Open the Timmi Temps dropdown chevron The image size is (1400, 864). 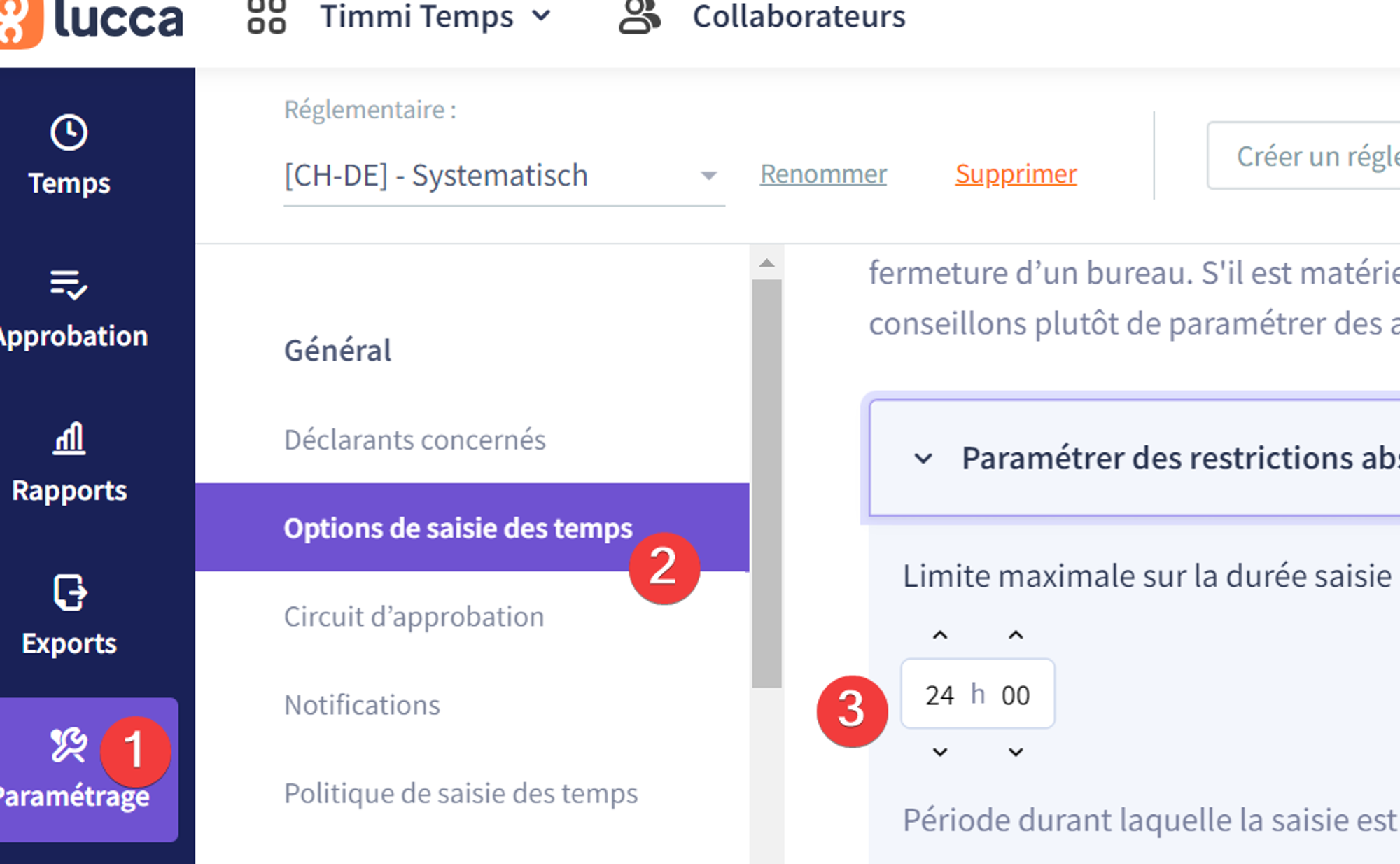tap(541, 15)
